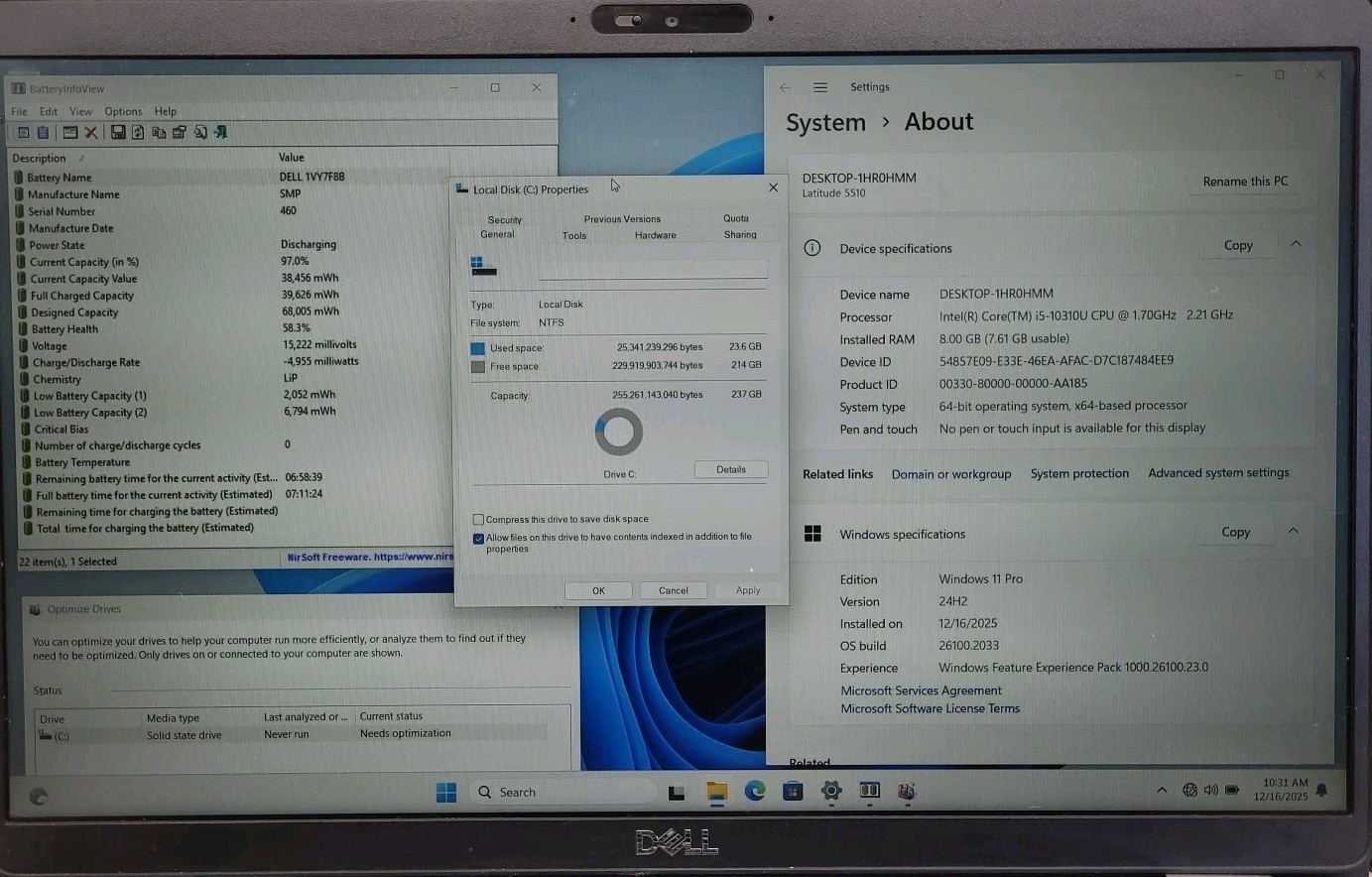Click the battery tray icon
This screenshot has height=877, width=1372.
coord(1232,790)
